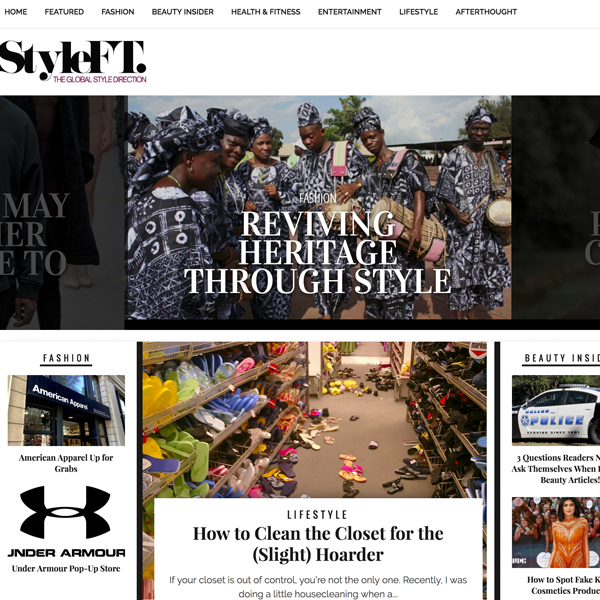Open the AFTERTHOUGHT menu item
The width and height of the screenshot is (600, 600).
486,12
